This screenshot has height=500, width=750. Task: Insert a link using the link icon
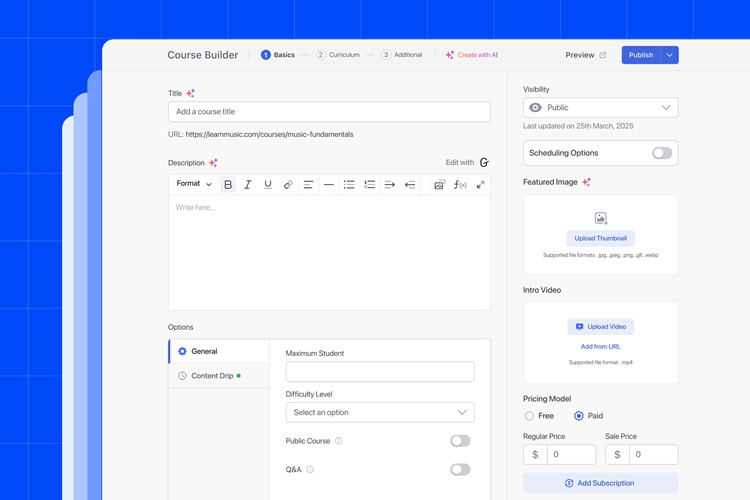click(x=288, y=185)
